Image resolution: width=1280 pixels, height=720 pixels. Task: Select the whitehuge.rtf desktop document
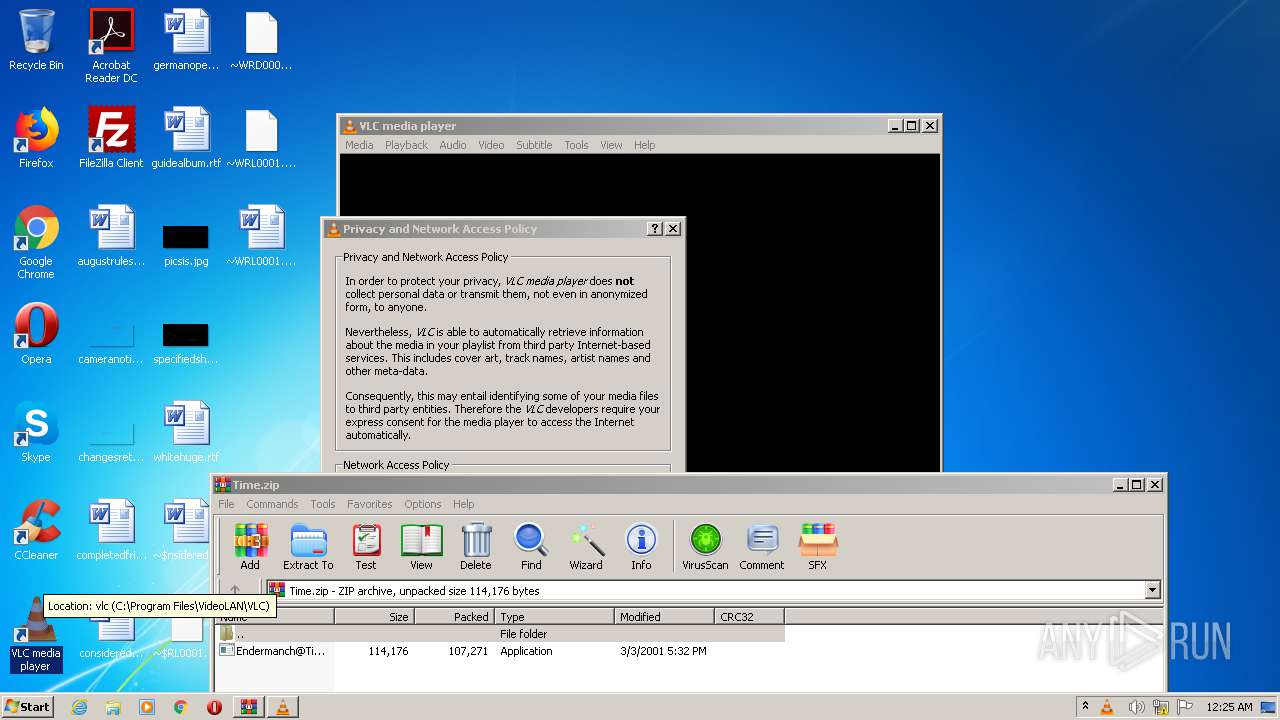coord(186,432)
